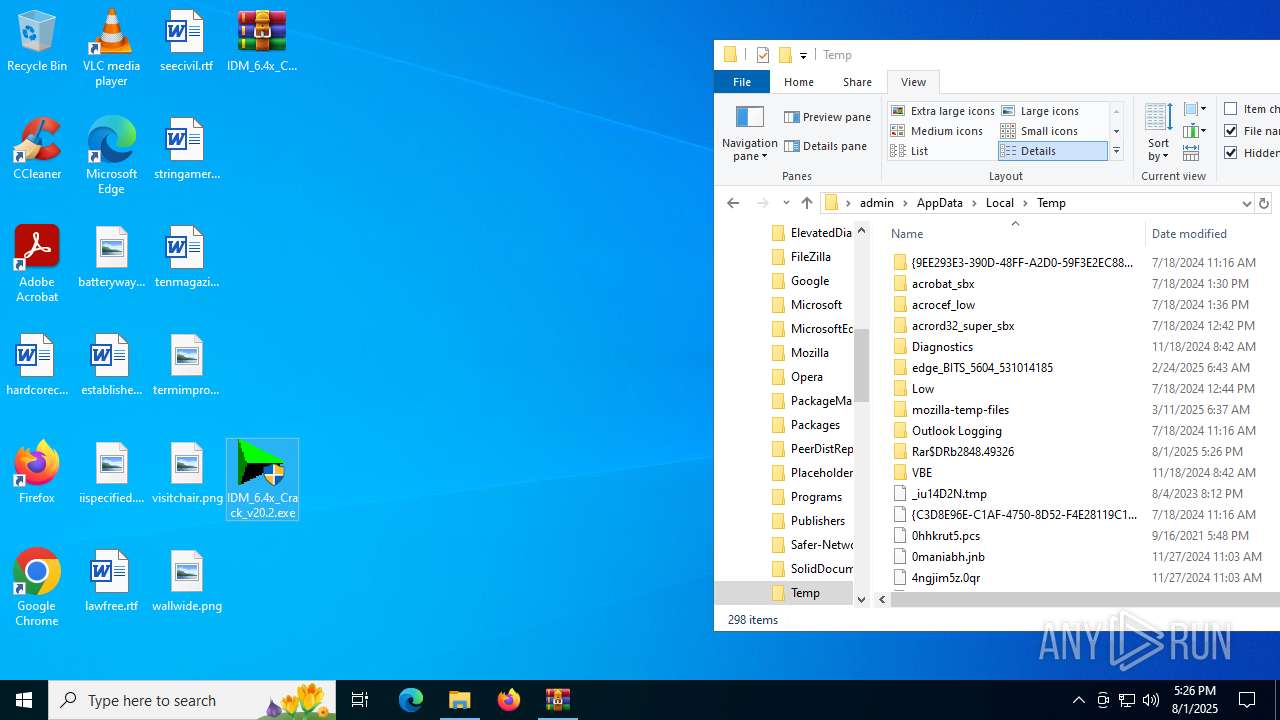Screen dimensions: 1280x720
Task: Open the Group by dropdown
Action: (x=1195, y=109)
